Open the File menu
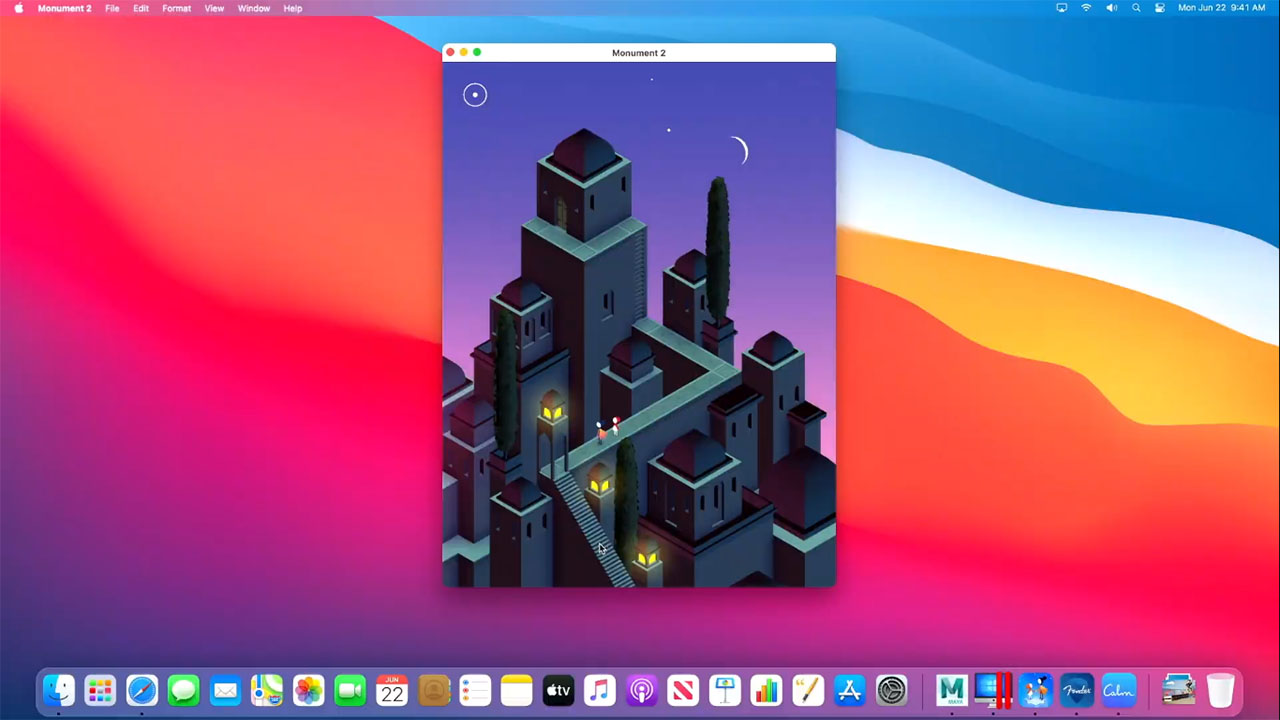The height and width of the screenshot is (720, 1280). 112,8
